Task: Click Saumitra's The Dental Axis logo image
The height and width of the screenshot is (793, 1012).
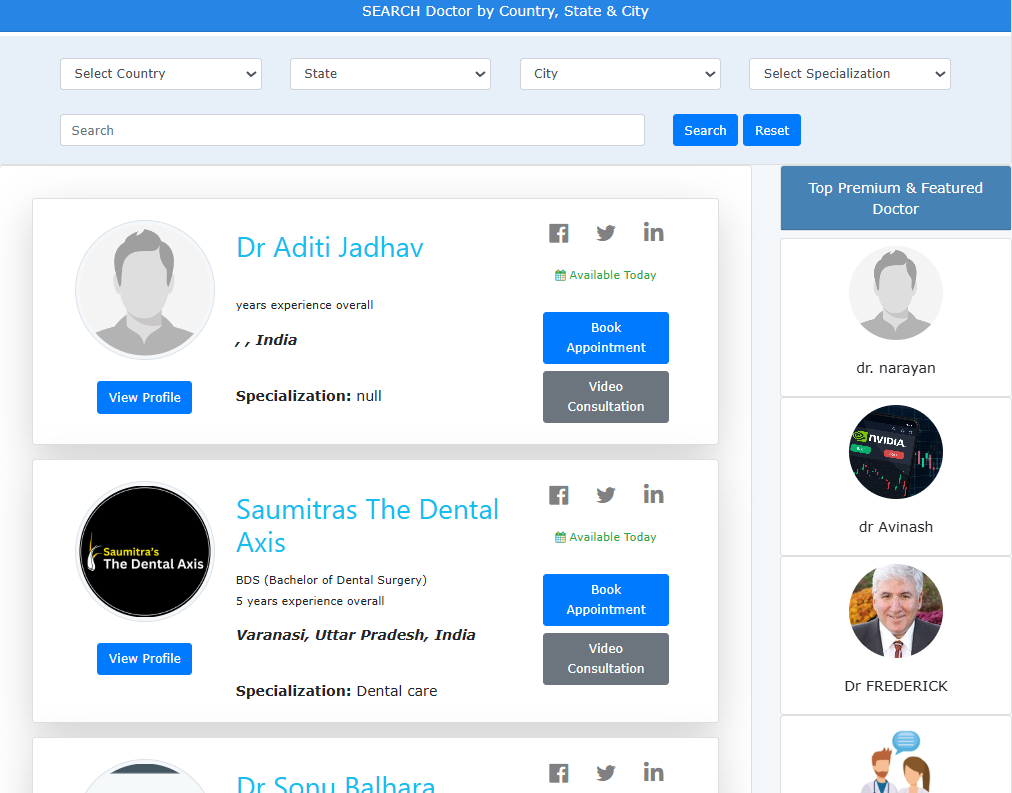Action: (145, 552)
